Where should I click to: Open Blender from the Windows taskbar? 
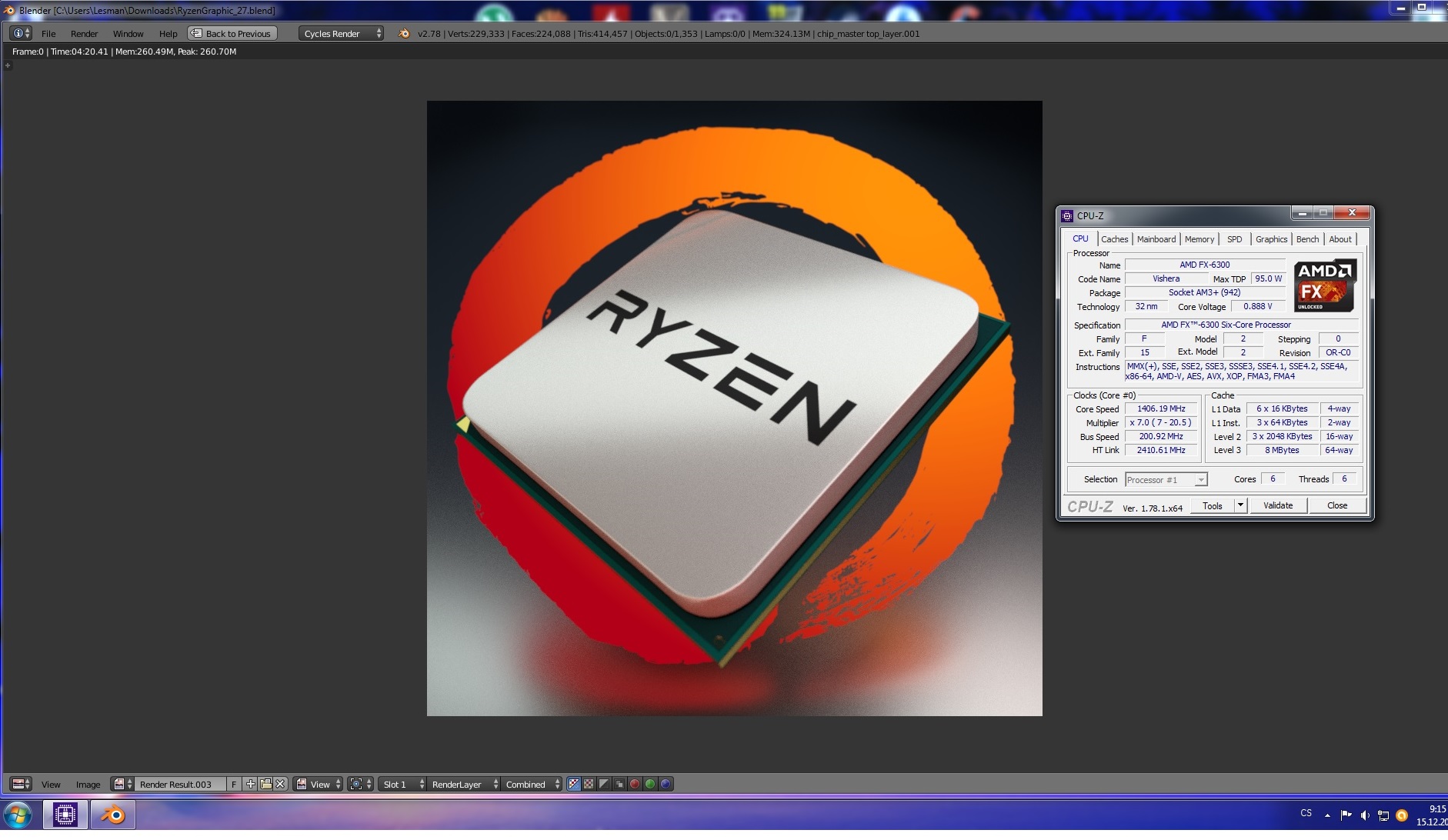[113, 815]
